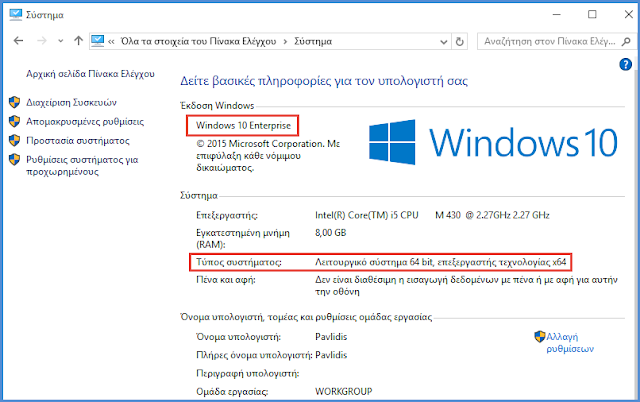
Task: Click the Forward navigation arrow
Action: [x=42, y=41]
